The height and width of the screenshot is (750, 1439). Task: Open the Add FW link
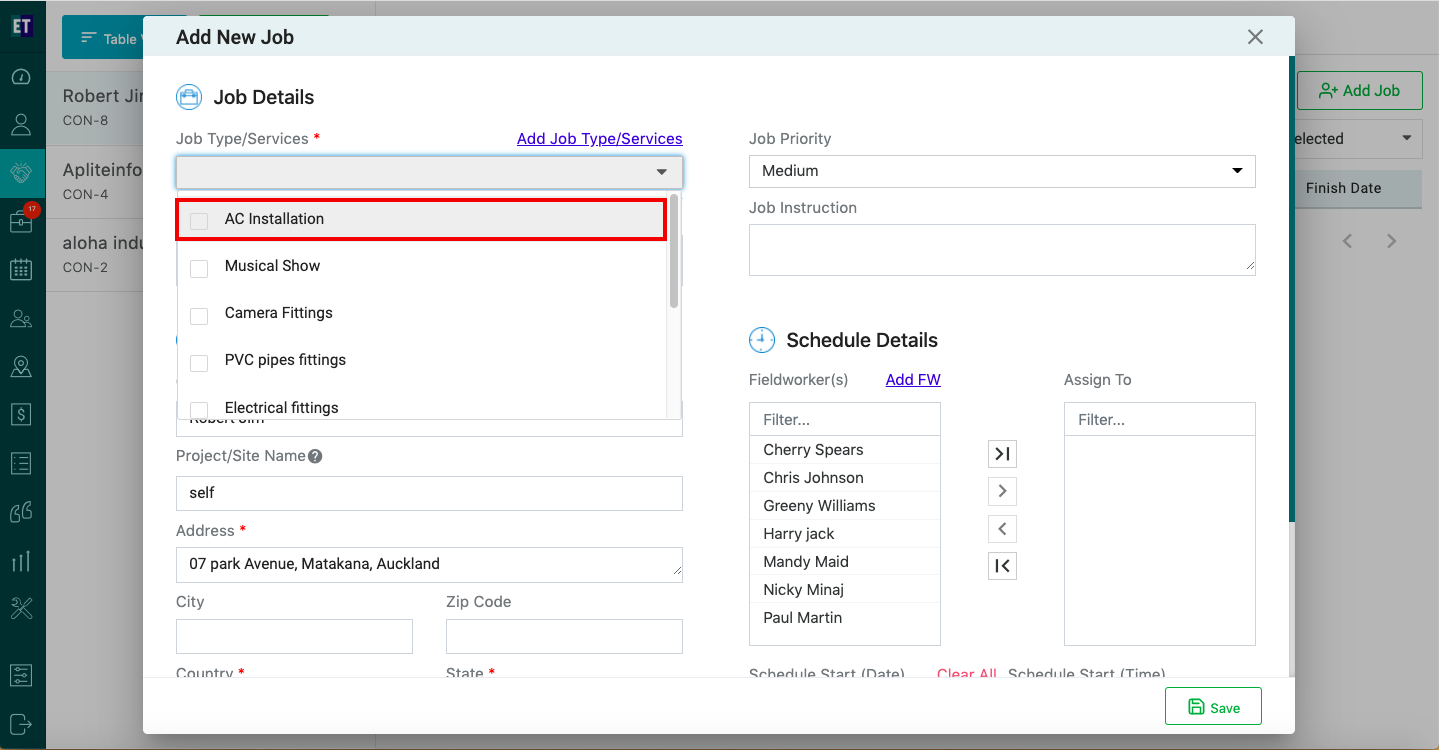tap(913, 380)
